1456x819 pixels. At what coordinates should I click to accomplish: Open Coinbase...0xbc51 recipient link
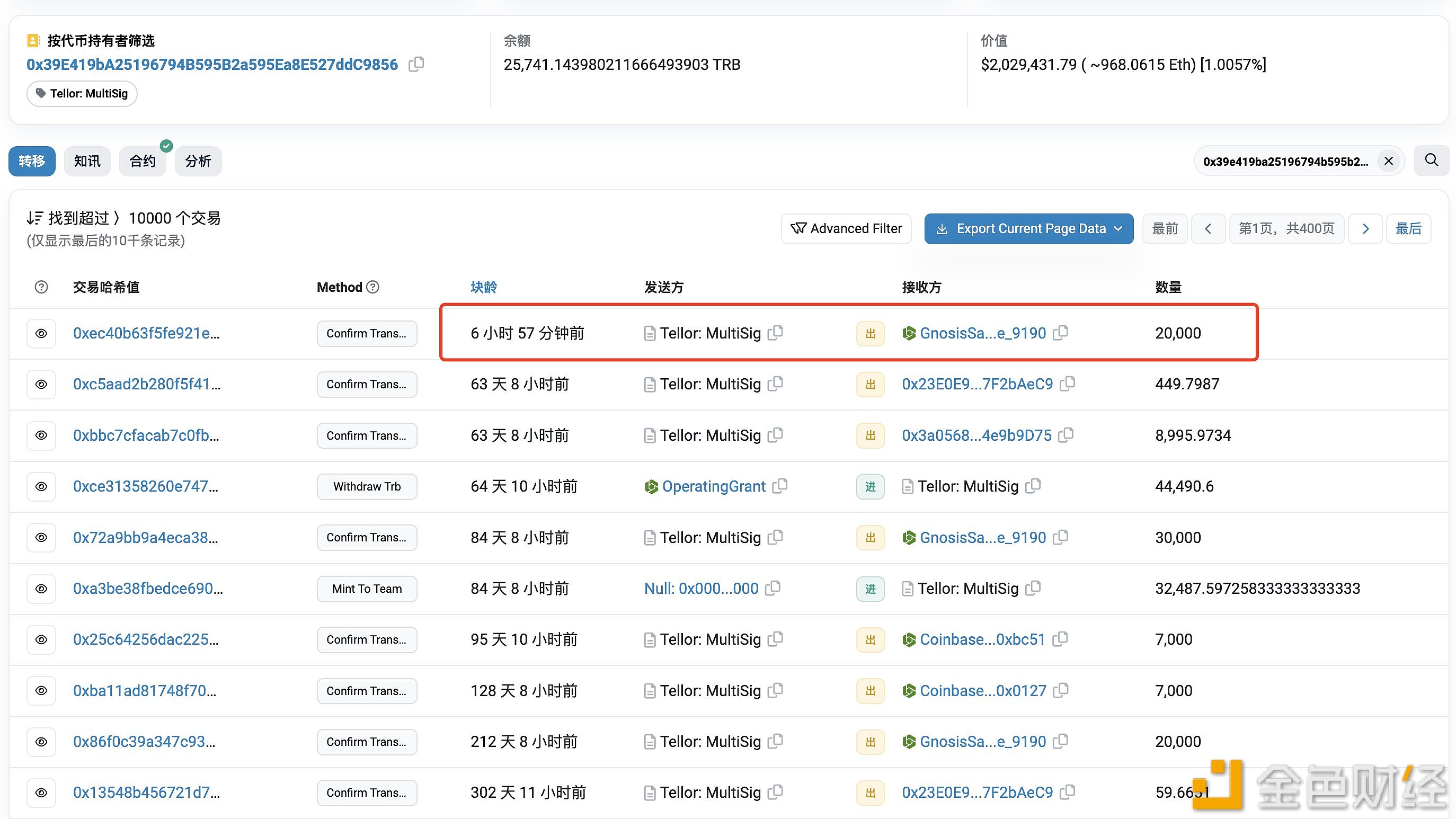[982, 639]
